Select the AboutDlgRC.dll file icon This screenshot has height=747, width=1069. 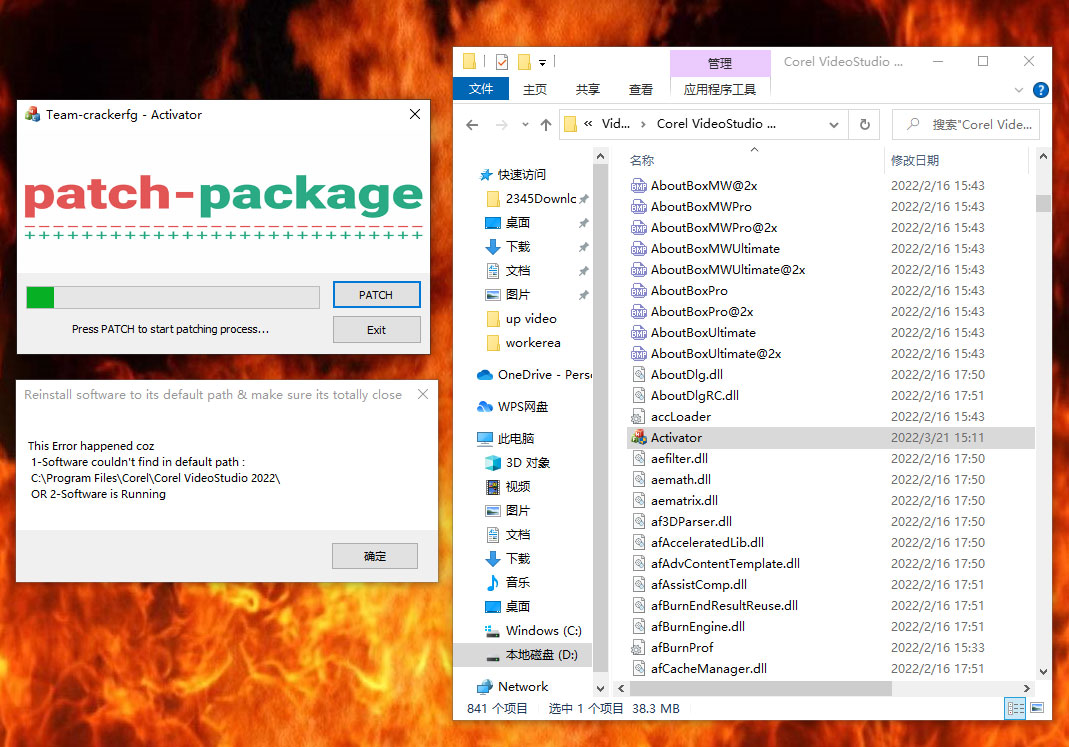pos(639,395)
